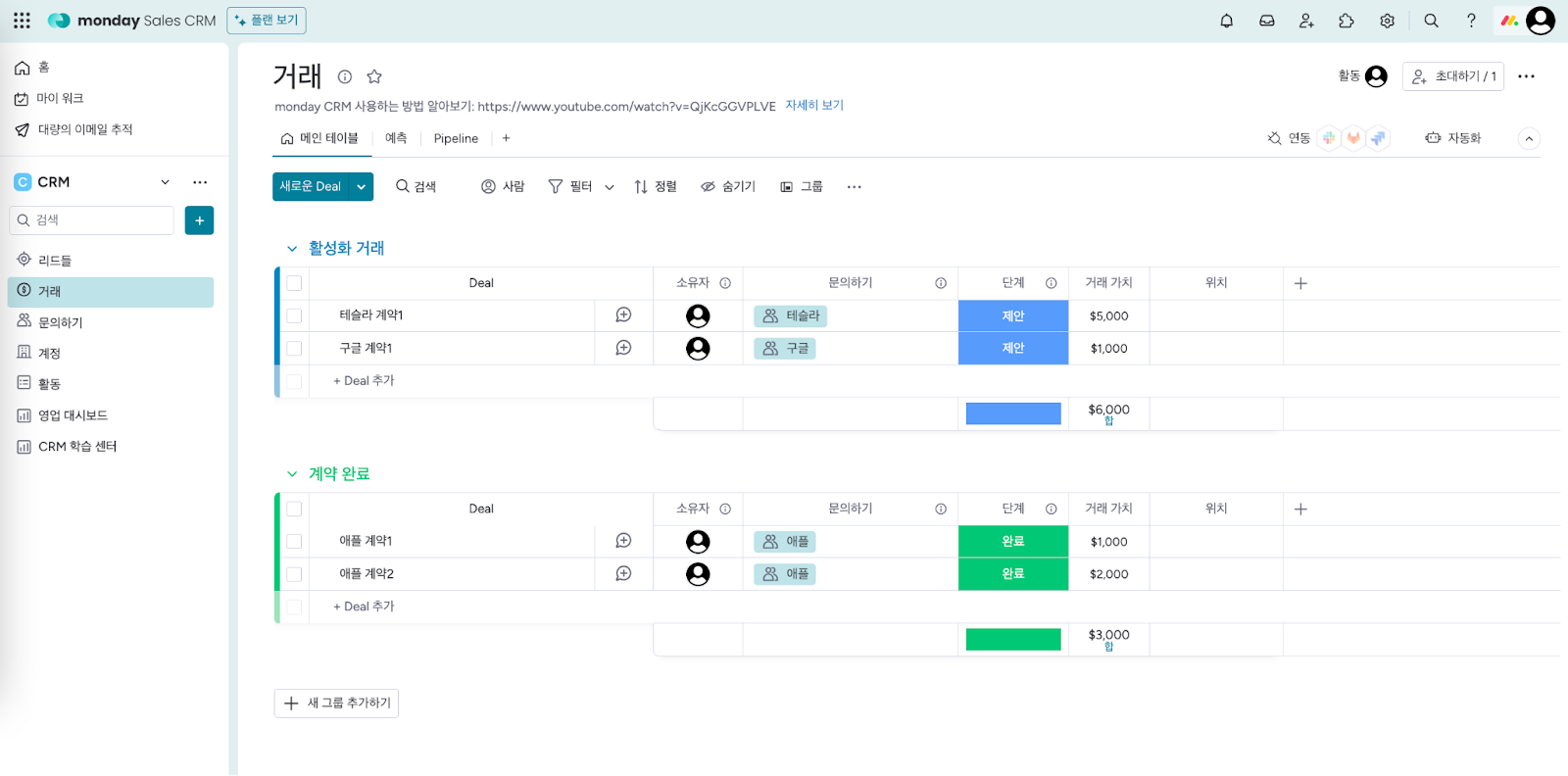
Task: Click the owner avatar of 테슬라 계약1
Action: pyautogui.click(x=698, y=315)
